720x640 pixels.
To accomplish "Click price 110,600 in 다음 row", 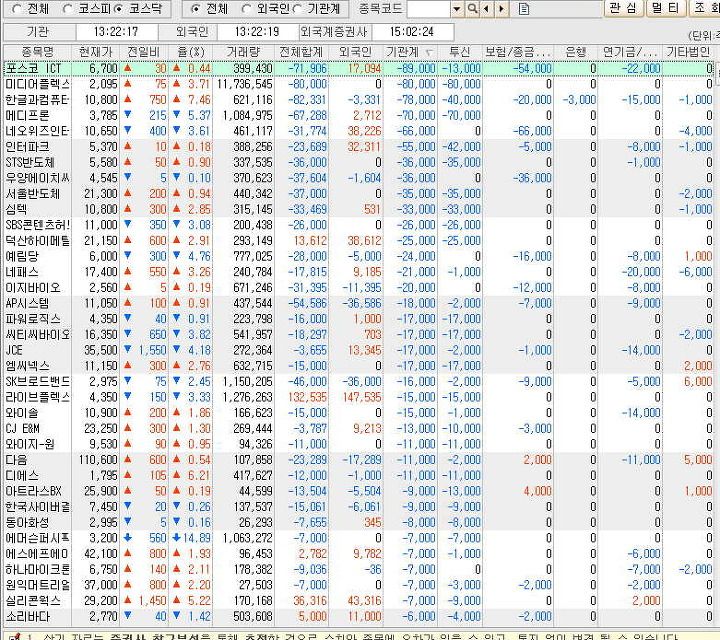I will (98, 460).
